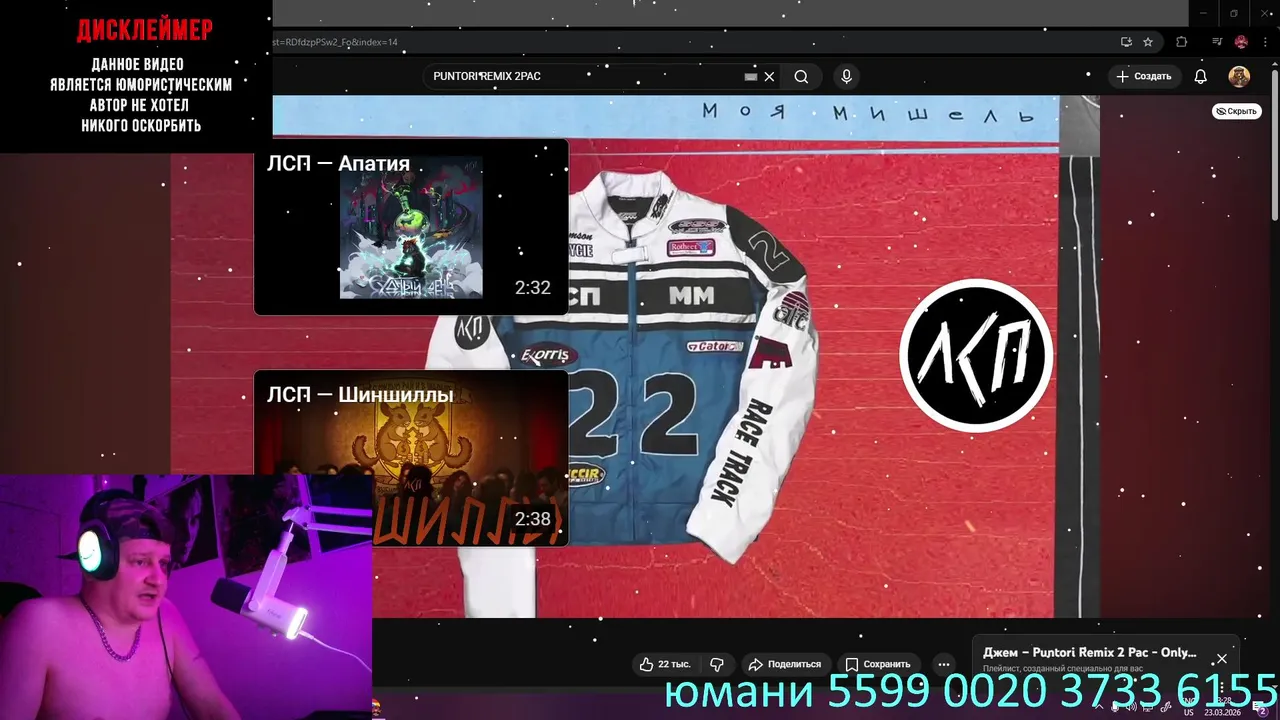
Task: Open the US keyboard language indicator
Action: click(1189, 712)
